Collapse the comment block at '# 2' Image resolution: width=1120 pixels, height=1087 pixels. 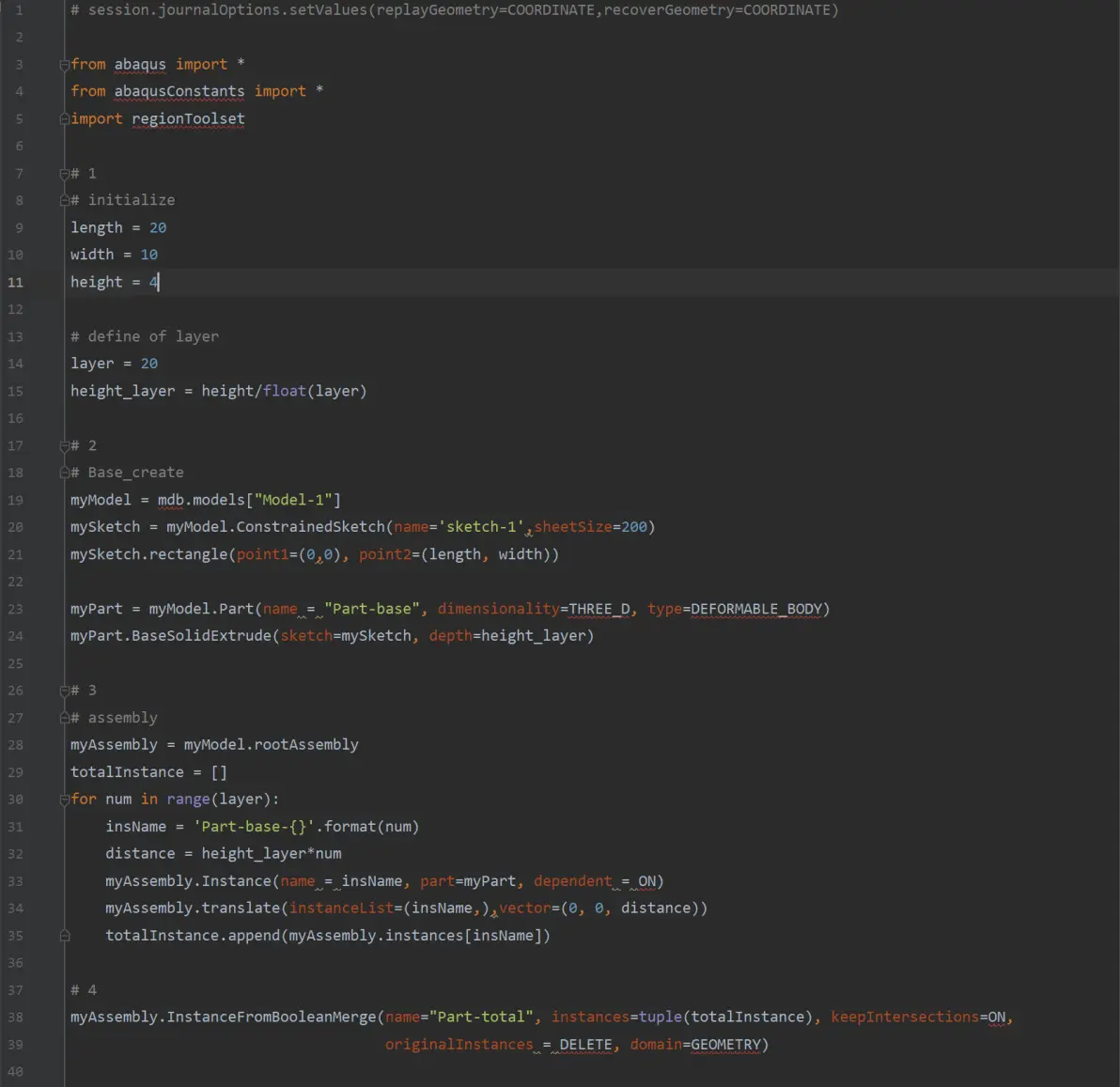[x=64, y=446]
